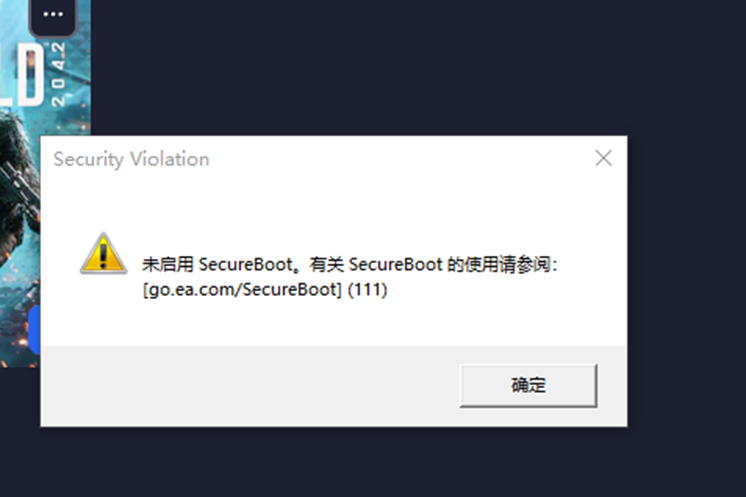
Task: Confirm the dialog with the 确定 button
Action: pos(529,385)
